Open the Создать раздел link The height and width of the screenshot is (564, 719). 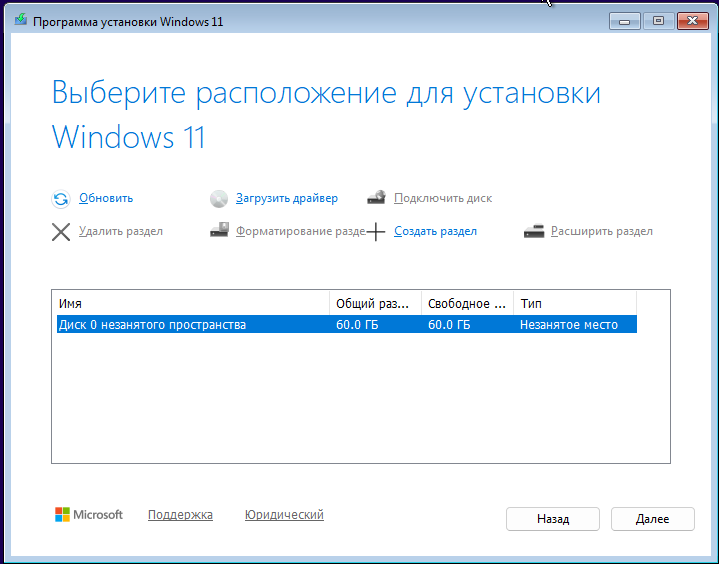pyautogui.click(x=435, y=231)
